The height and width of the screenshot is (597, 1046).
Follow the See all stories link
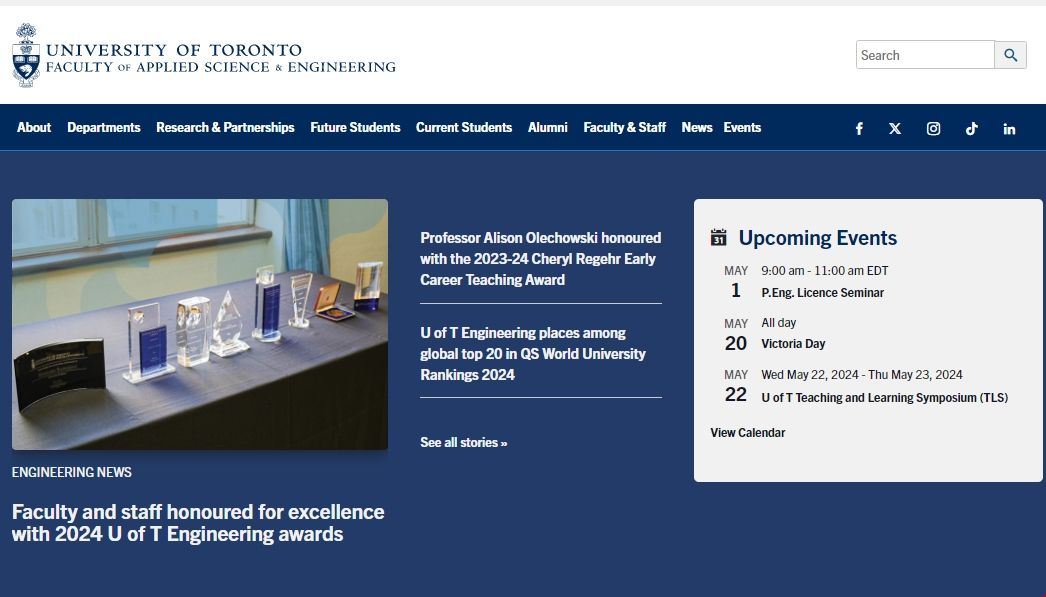pyautogui.click(x=463, y=442)
